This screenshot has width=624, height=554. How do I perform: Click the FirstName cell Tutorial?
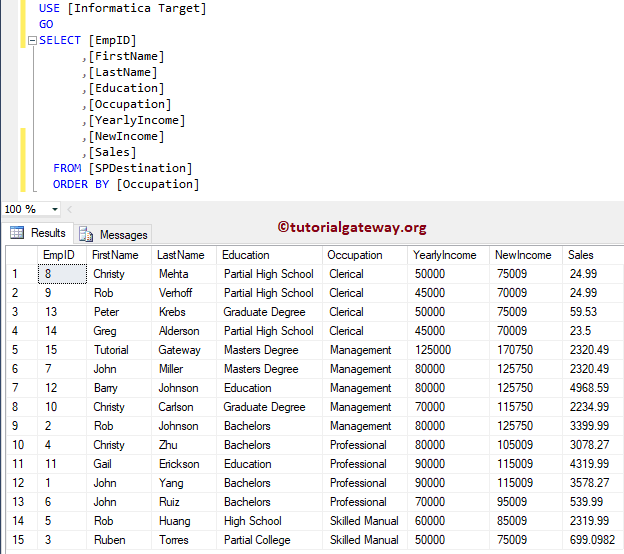pos(119,350)
